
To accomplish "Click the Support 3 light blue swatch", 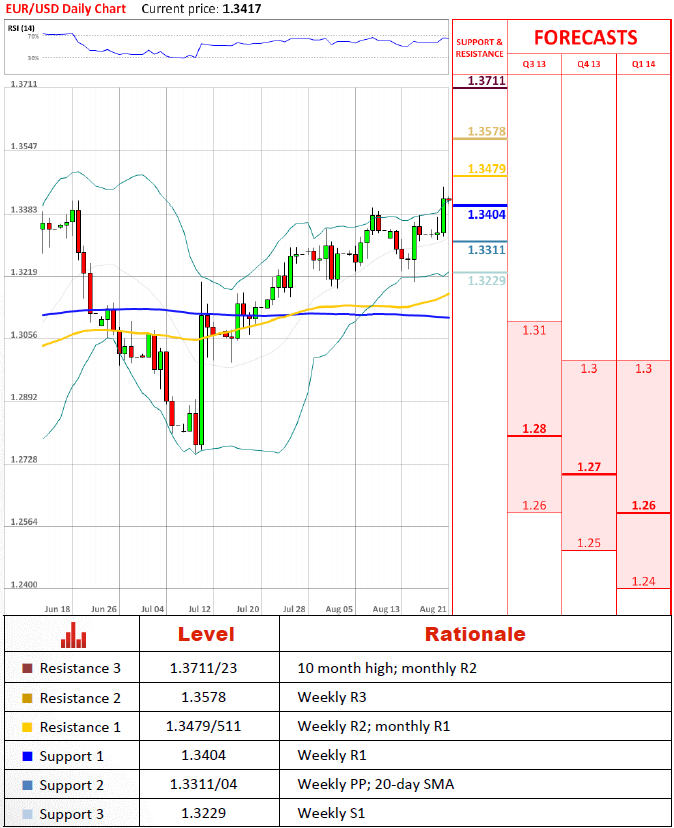I will (x=27, y=814).
